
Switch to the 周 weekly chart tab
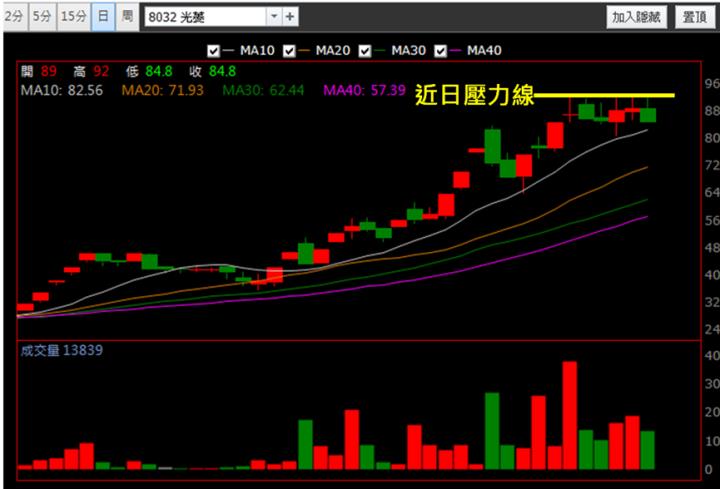pyautogui.click(x=127, y=17)
